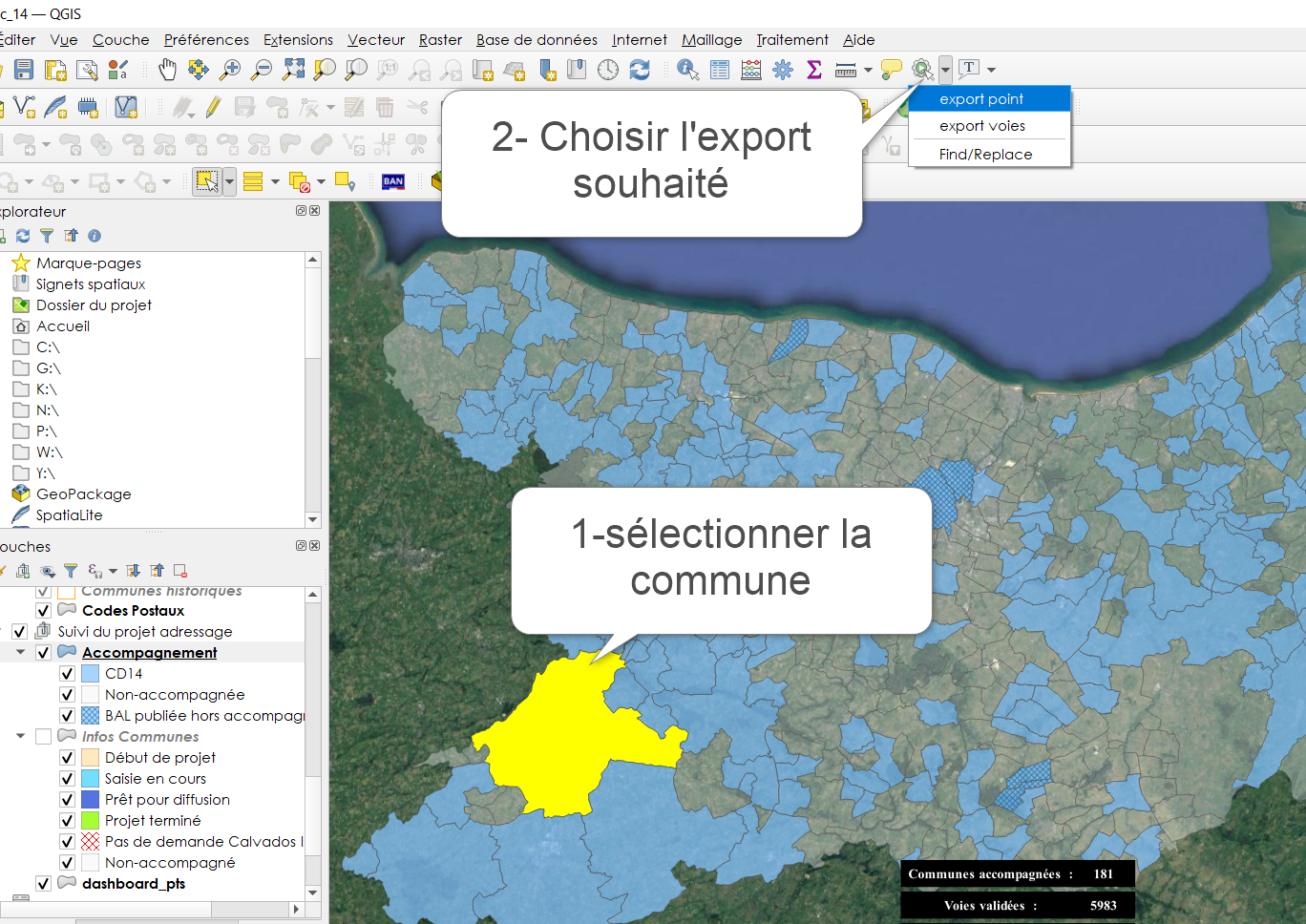
Task: Click the Text Annotation icon
Action: coord(969,69)
